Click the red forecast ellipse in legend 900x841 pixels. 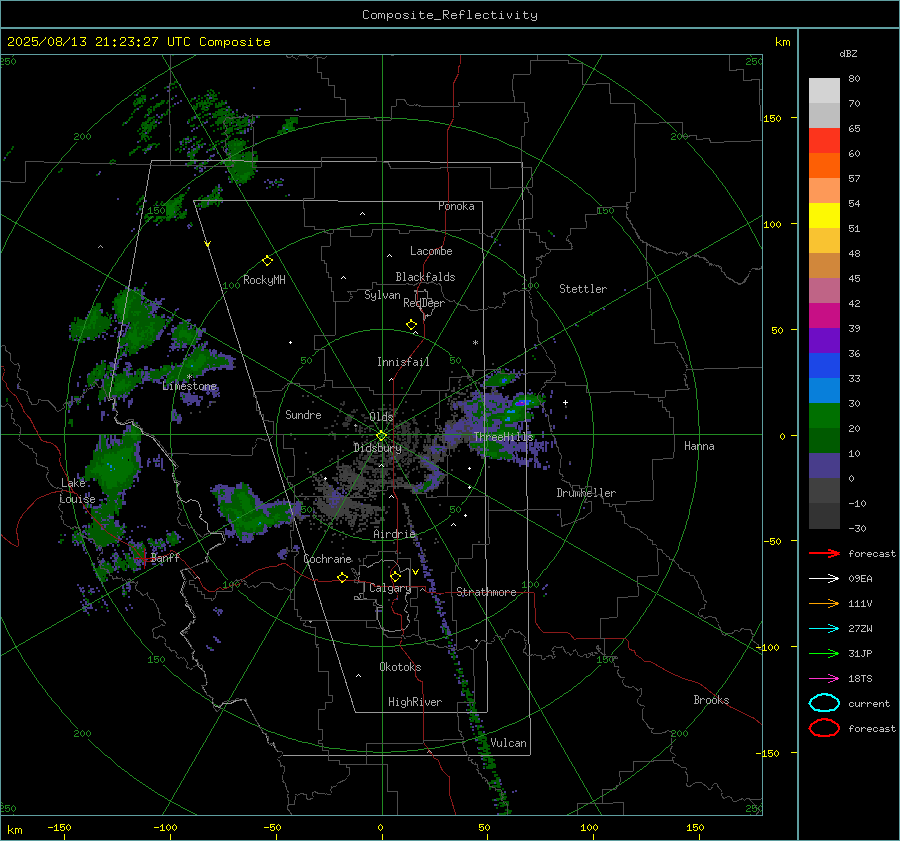[824, 727]
